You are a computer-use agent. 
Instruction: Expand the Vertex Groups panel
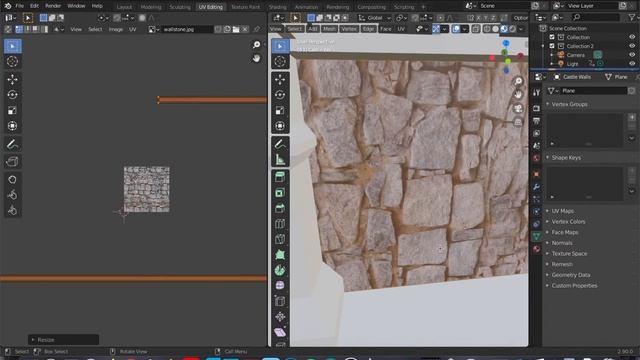(569, 104)
